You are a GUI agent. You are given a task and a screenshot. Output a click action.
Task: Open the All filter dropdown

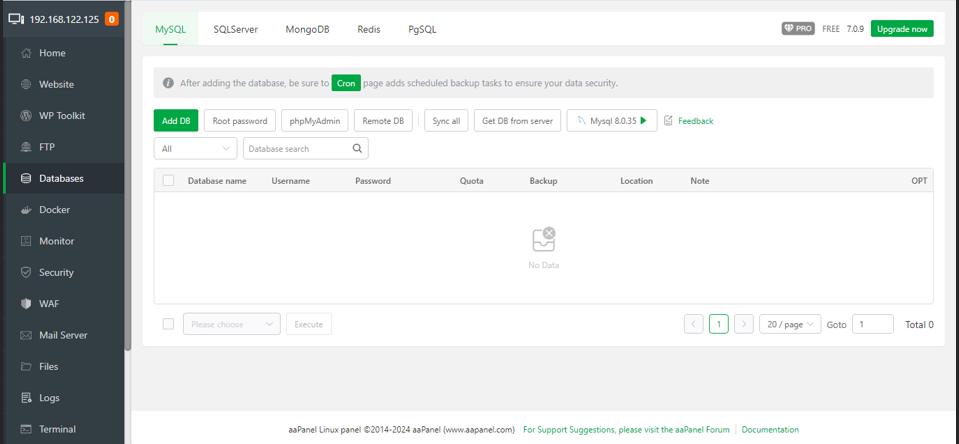tap(195, 149)
